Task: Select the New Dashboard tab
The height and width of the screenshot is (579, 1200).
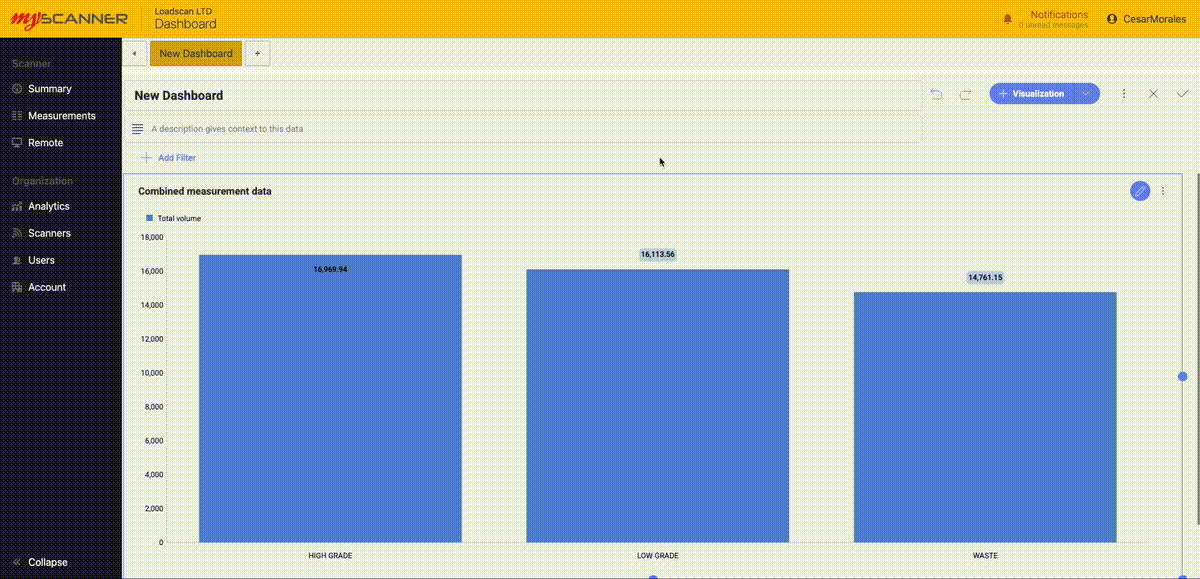Action: coord(196,53)
